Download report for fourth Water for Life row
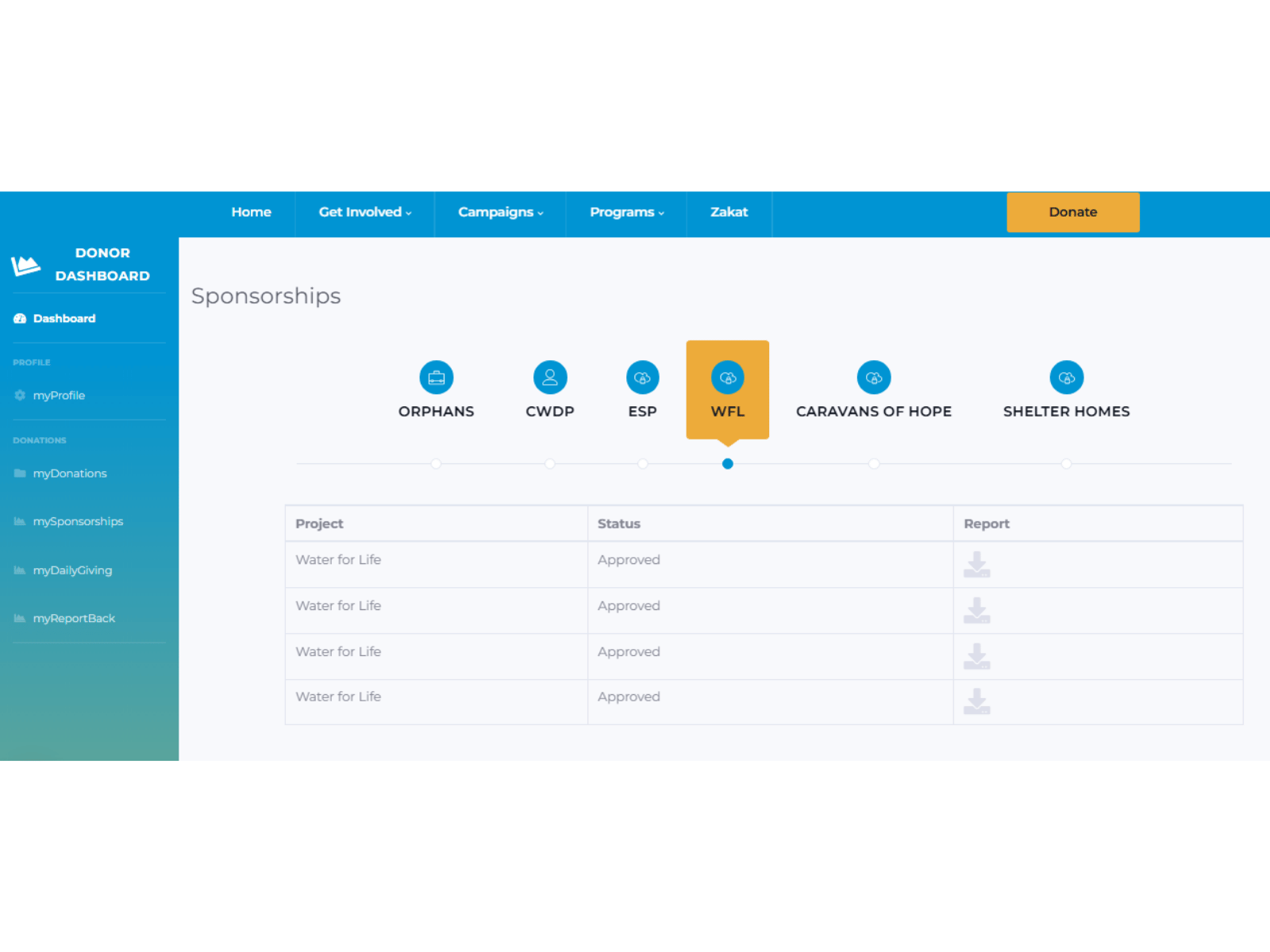This screenshot has height=952, width=1270. pos(977,701)
